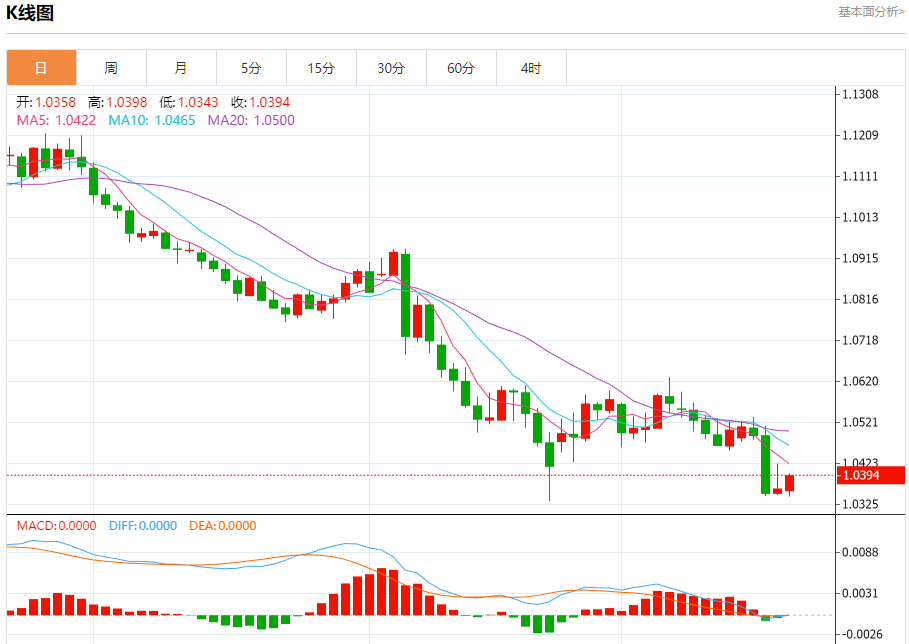This screenshot has width=909, height=644.
Task: Click the 1.1209 price axis label
Action: point(860,136)
